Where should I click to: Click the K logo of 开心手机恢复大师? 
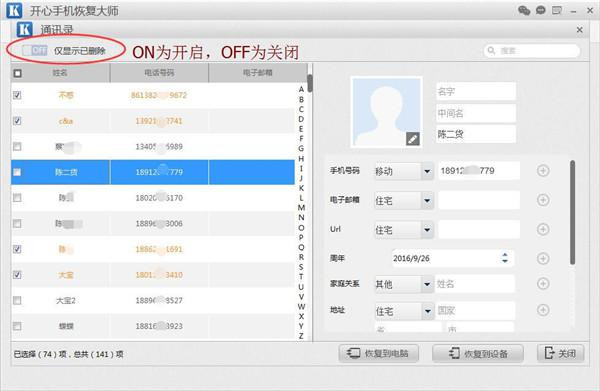pyautogui.click(x=14, y=10)
